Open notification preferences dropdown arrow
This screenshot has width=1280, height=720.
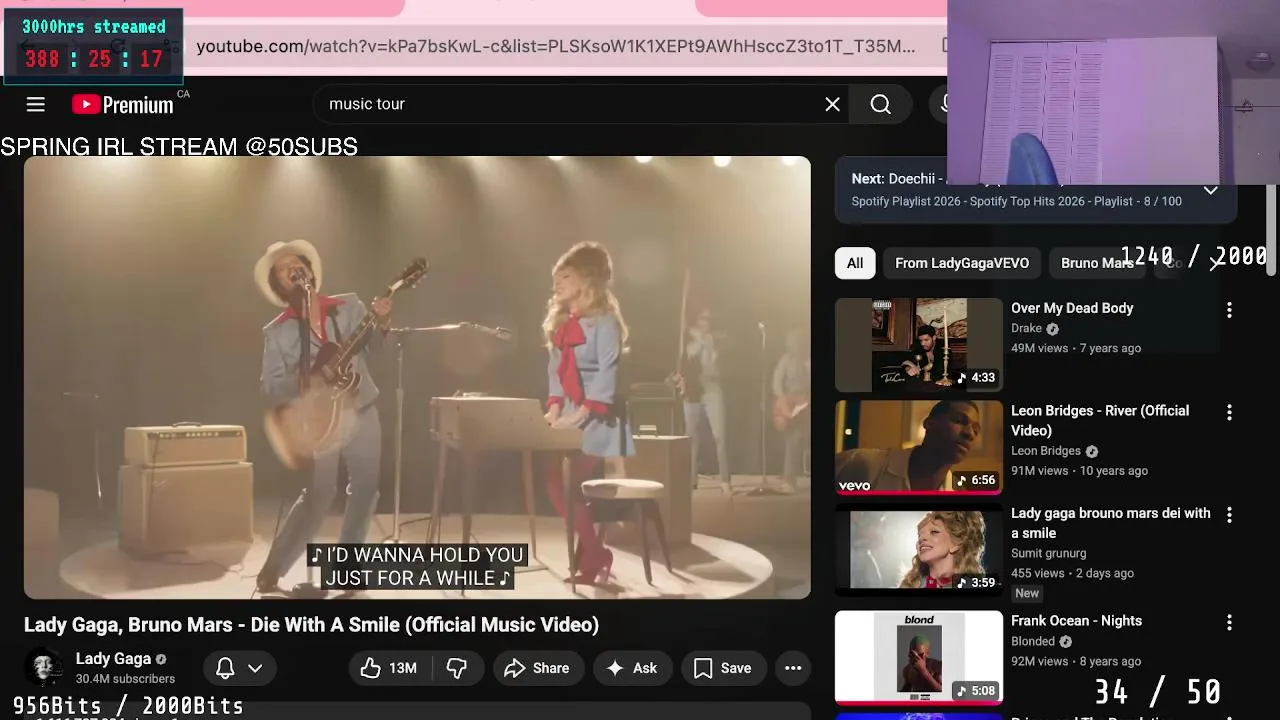tap(255, 668)
